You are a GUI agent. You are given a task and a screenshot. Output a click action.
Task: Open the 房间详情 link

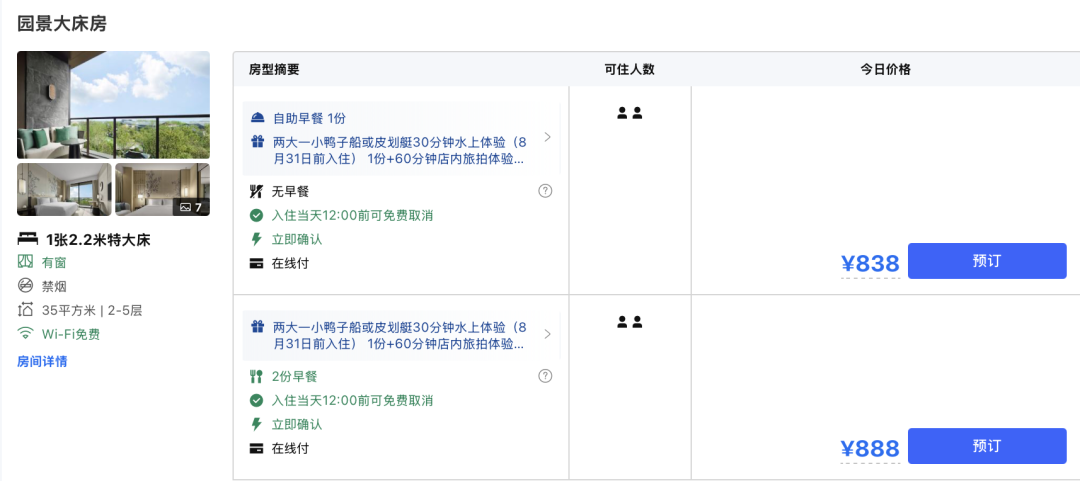click(42, 361)
